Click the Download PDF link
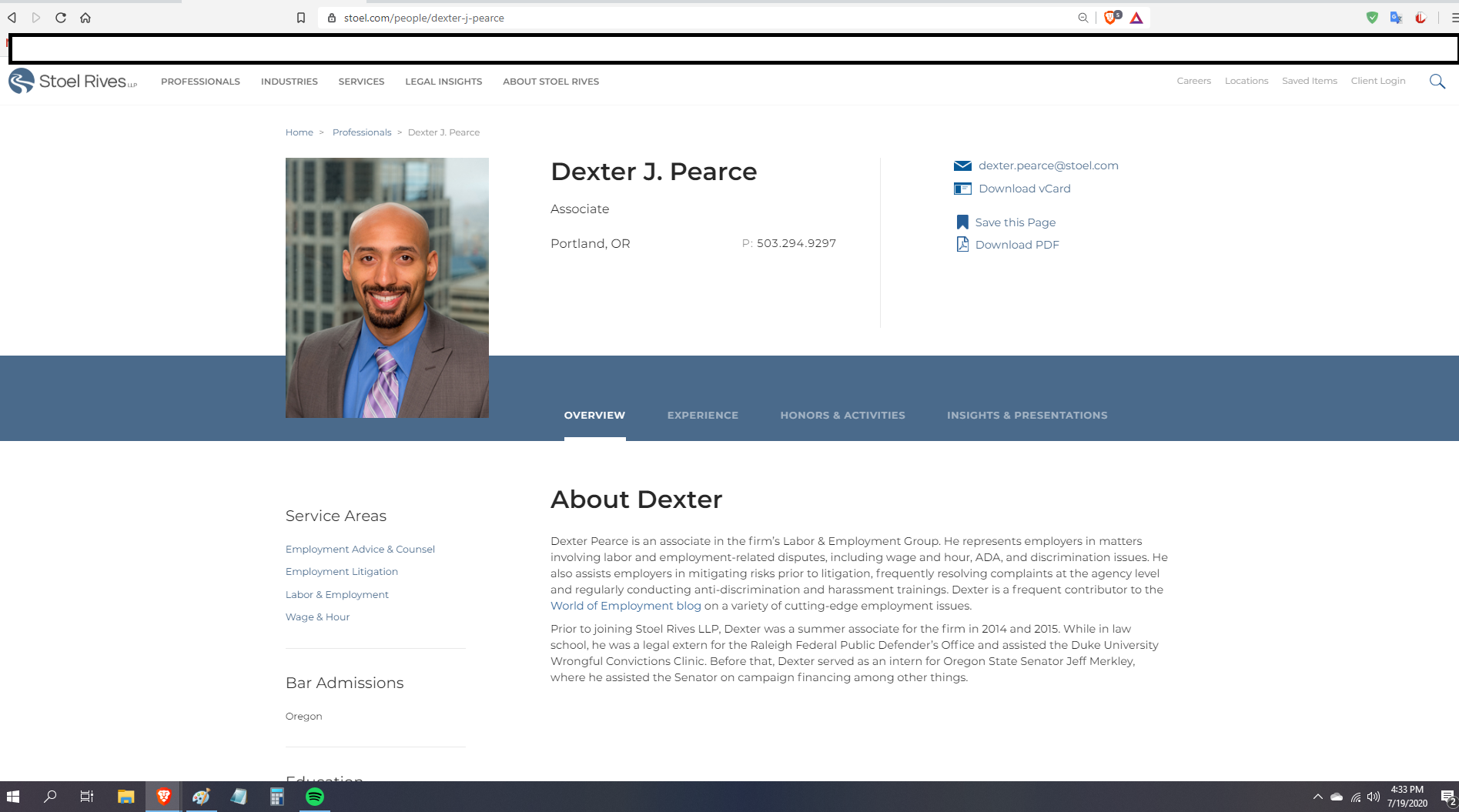 point(1016,245)
